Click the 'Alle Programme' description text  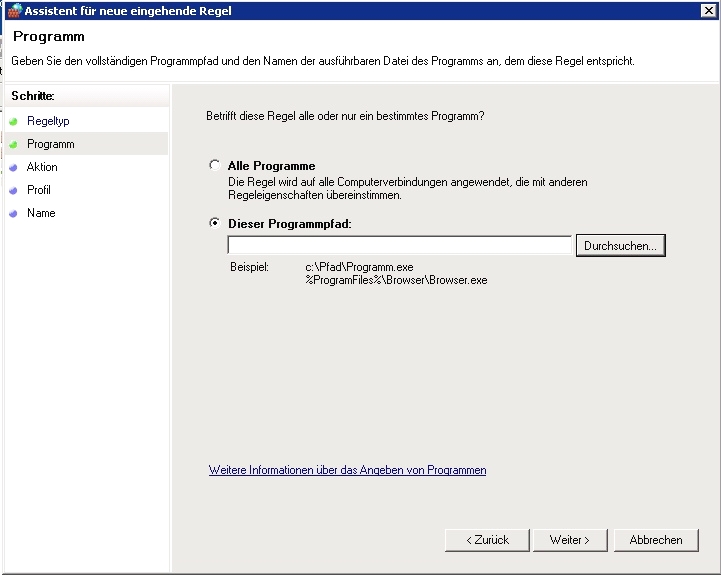tap(407, 189)
